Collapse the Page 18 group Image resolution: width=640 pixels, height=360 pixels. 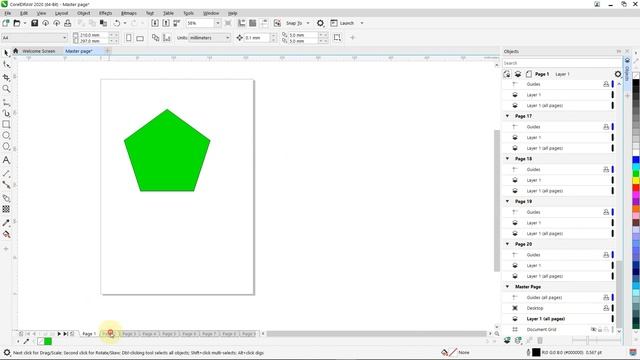point(507,159)
